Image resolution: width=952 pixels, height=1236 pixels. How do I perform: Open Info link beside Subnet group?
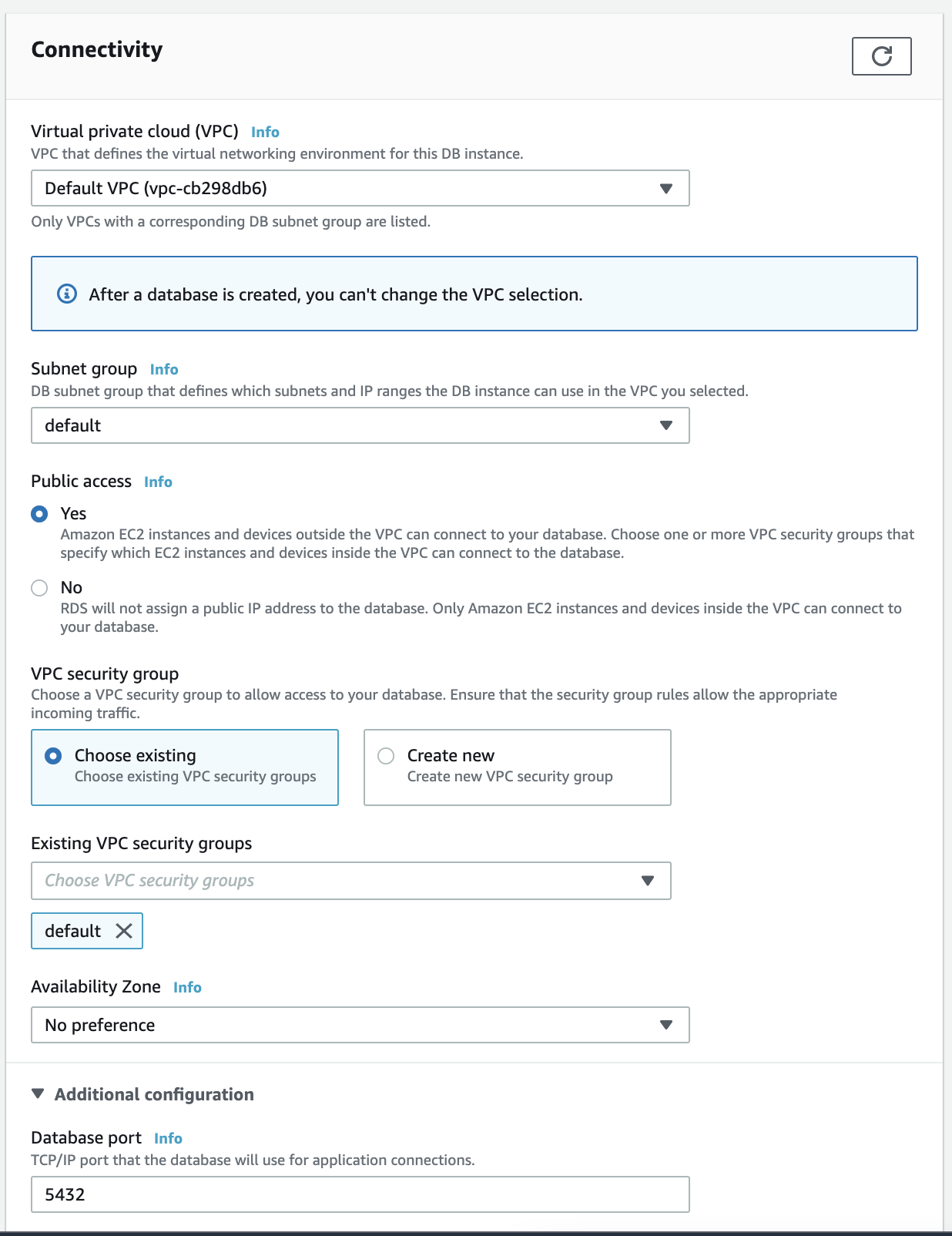point(164,369)
